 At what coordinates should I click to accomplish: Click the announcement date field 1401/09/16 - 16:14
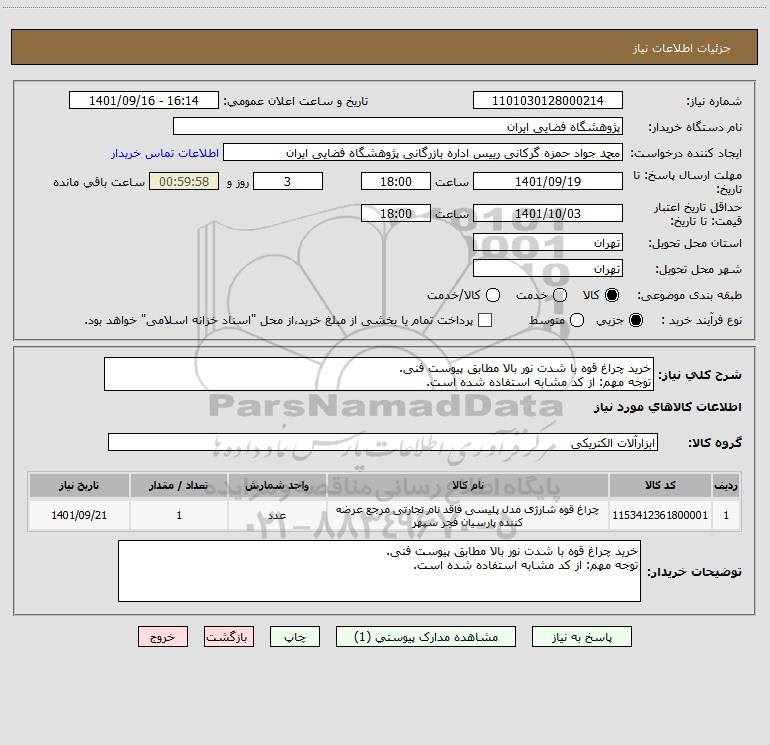pyautogui.click(x=143, y=100)
